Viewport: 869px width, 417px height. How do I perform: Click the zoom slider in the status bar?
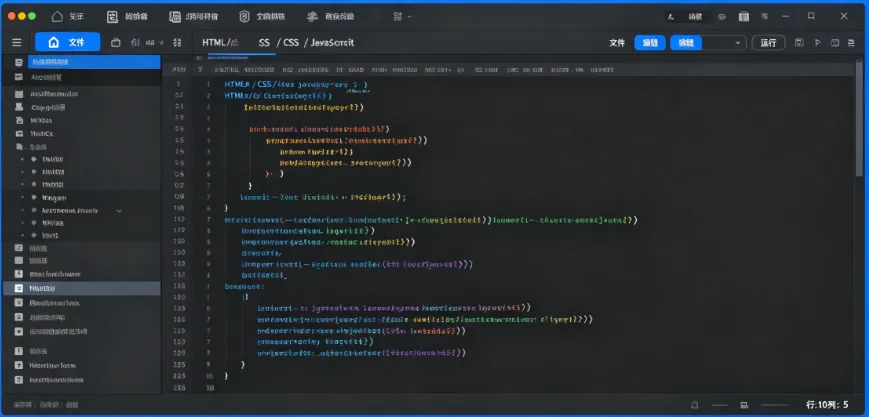(775, 405)
